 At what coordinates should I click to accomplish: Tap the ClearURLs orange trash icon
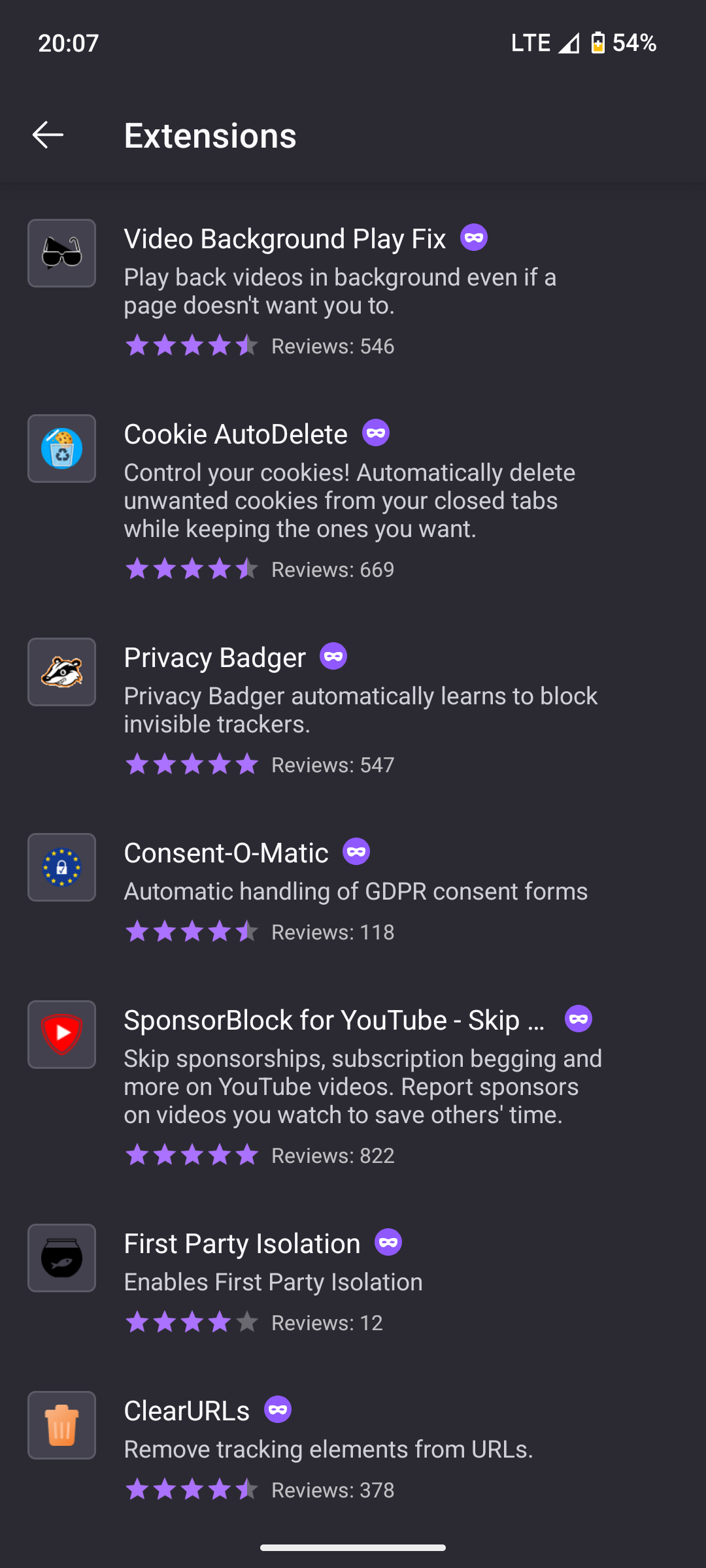click(61, 1425)
